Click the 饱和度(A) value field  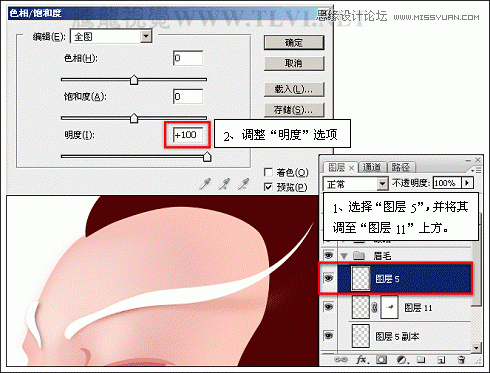tap(188, 97)
